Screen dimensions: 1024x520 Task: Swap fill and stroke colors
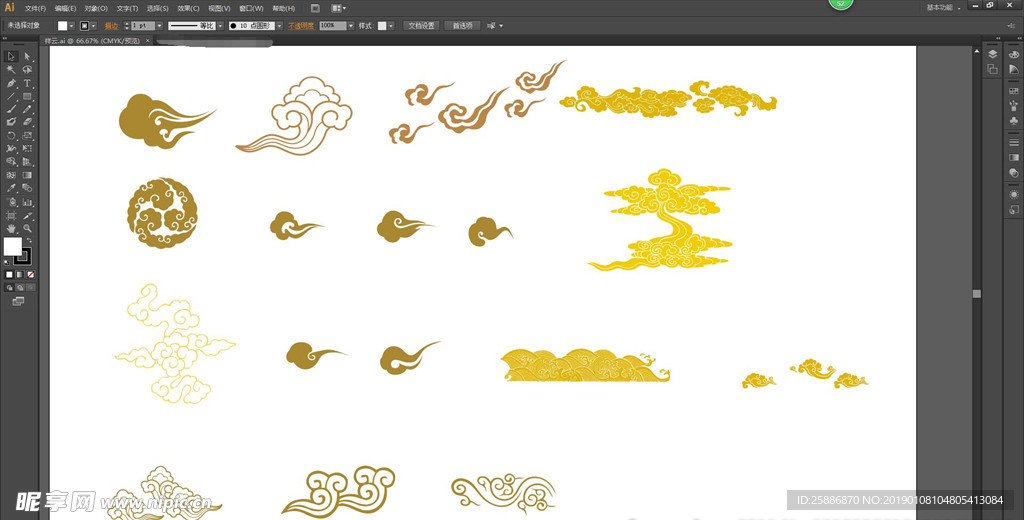[x=28, y=241]
